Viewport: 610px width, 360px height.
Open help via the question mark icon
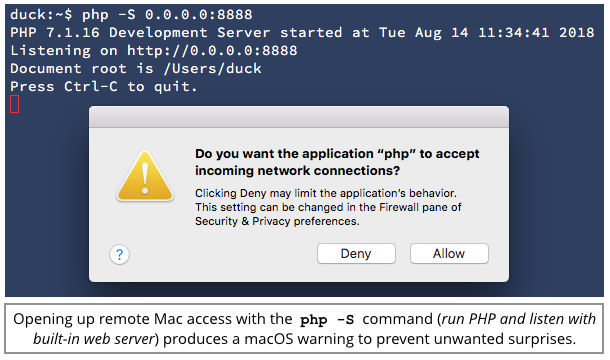(x=119, y=255)
